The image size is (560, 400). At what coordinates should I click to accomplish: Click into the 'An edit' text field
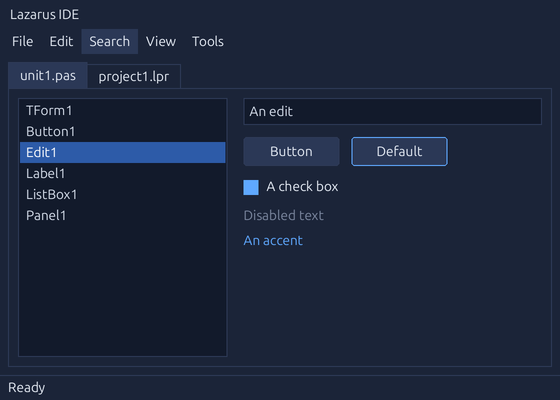pyautogui.click(x=392, y=111)
